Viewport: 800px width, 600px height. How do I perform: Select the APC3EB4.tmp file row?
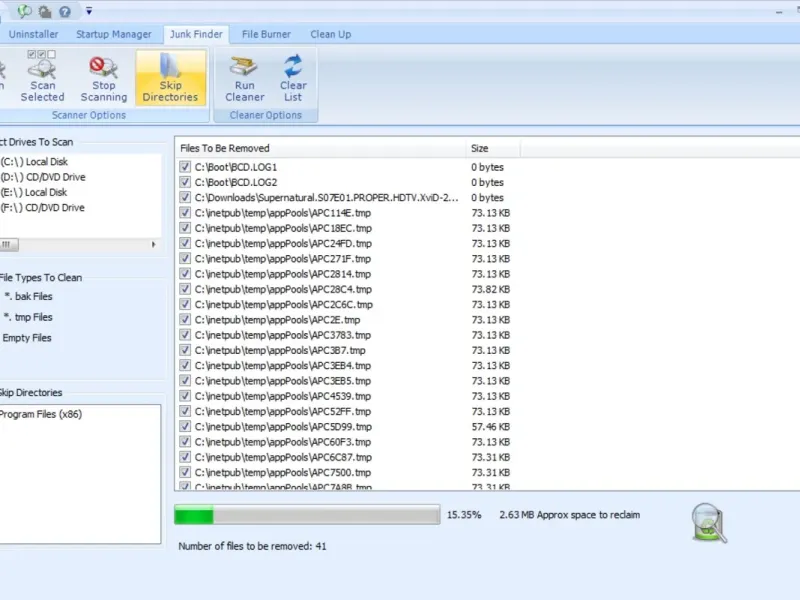pos(283,366)
